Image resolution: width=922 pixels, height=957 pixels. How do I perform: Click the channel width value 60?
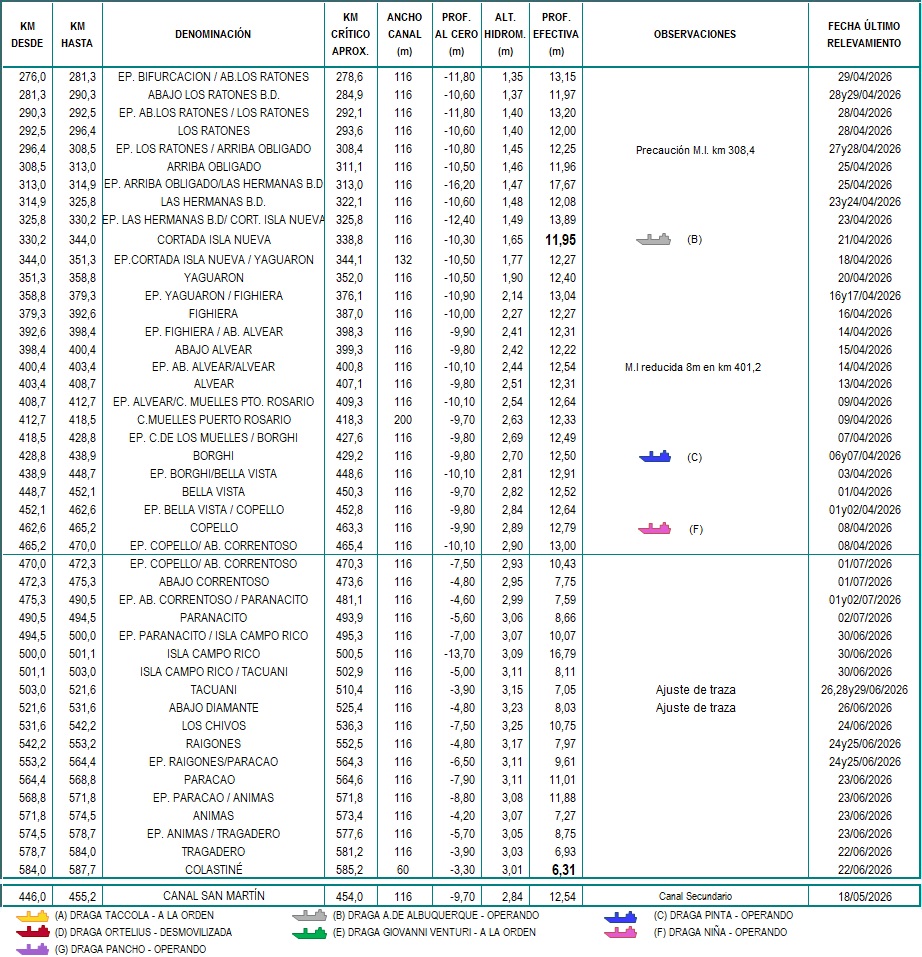tap(403, 870)
